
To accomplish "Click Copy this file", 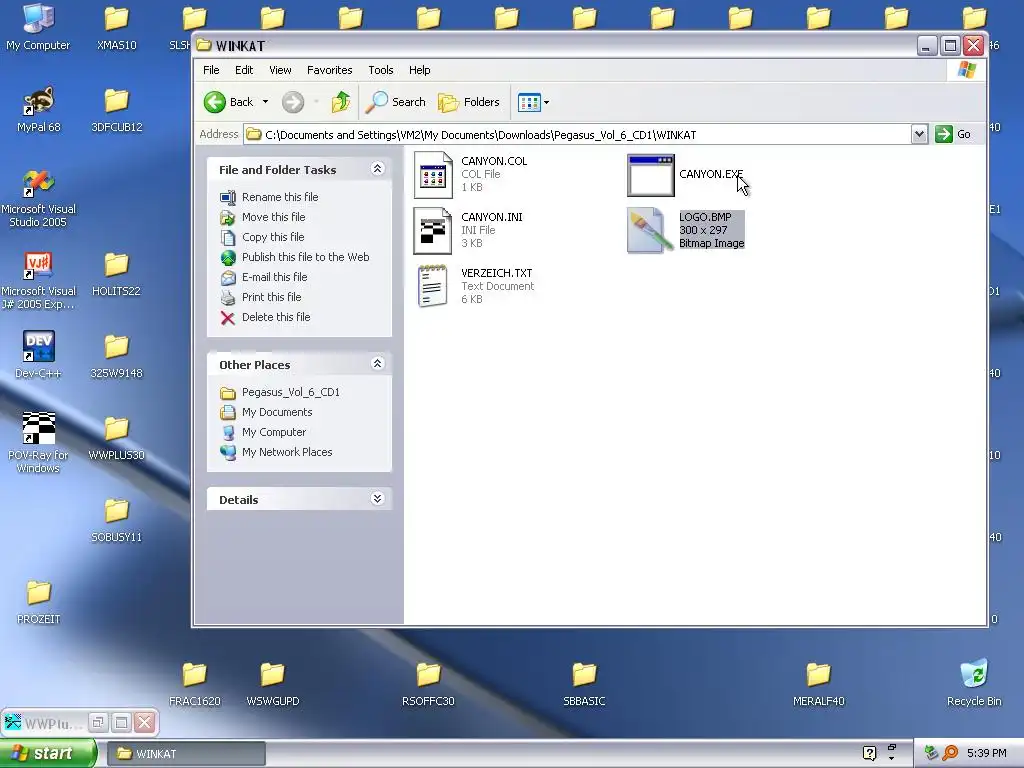I will [x=273, y=237].
